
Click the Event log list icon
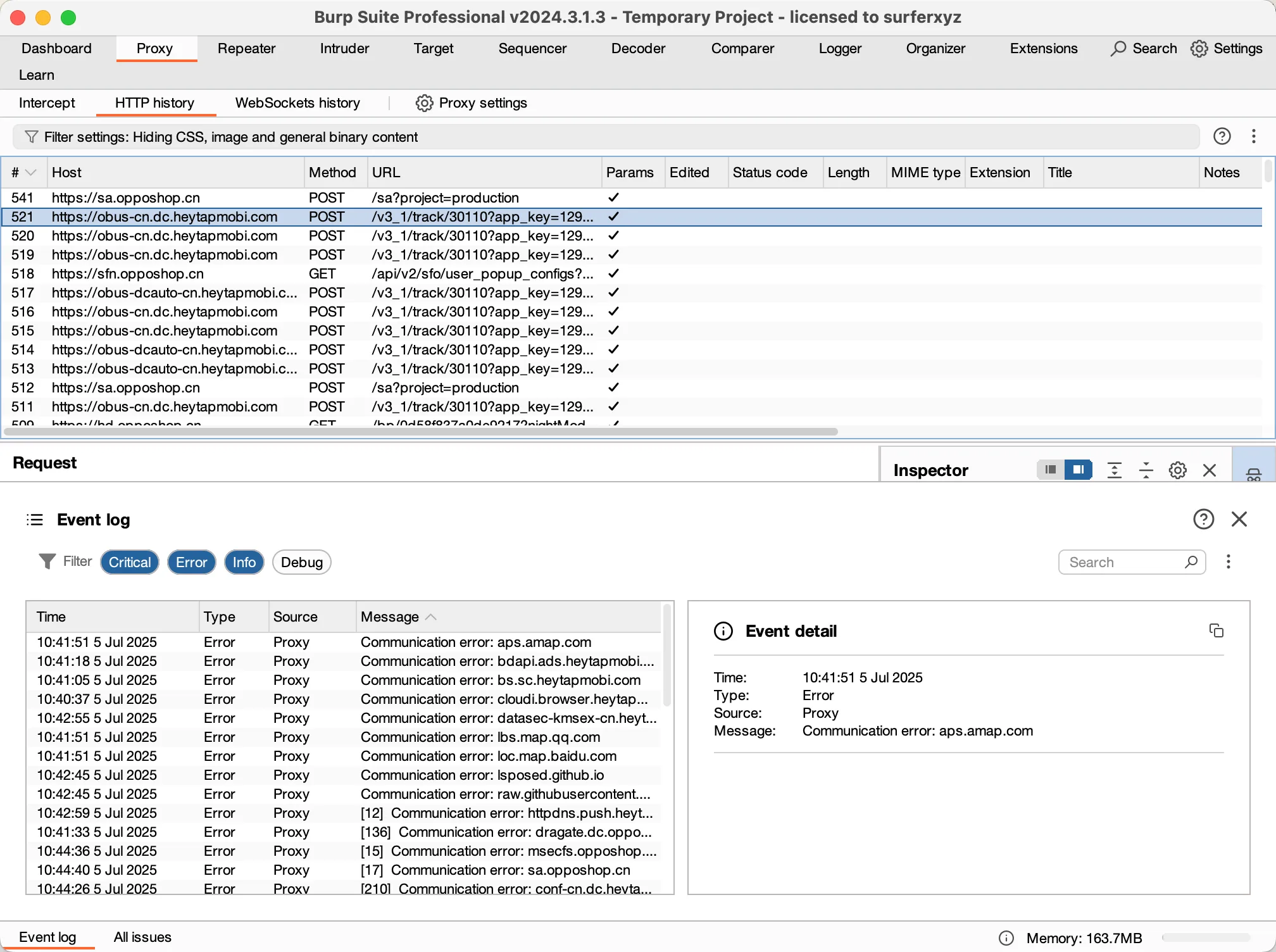(35, 520)
